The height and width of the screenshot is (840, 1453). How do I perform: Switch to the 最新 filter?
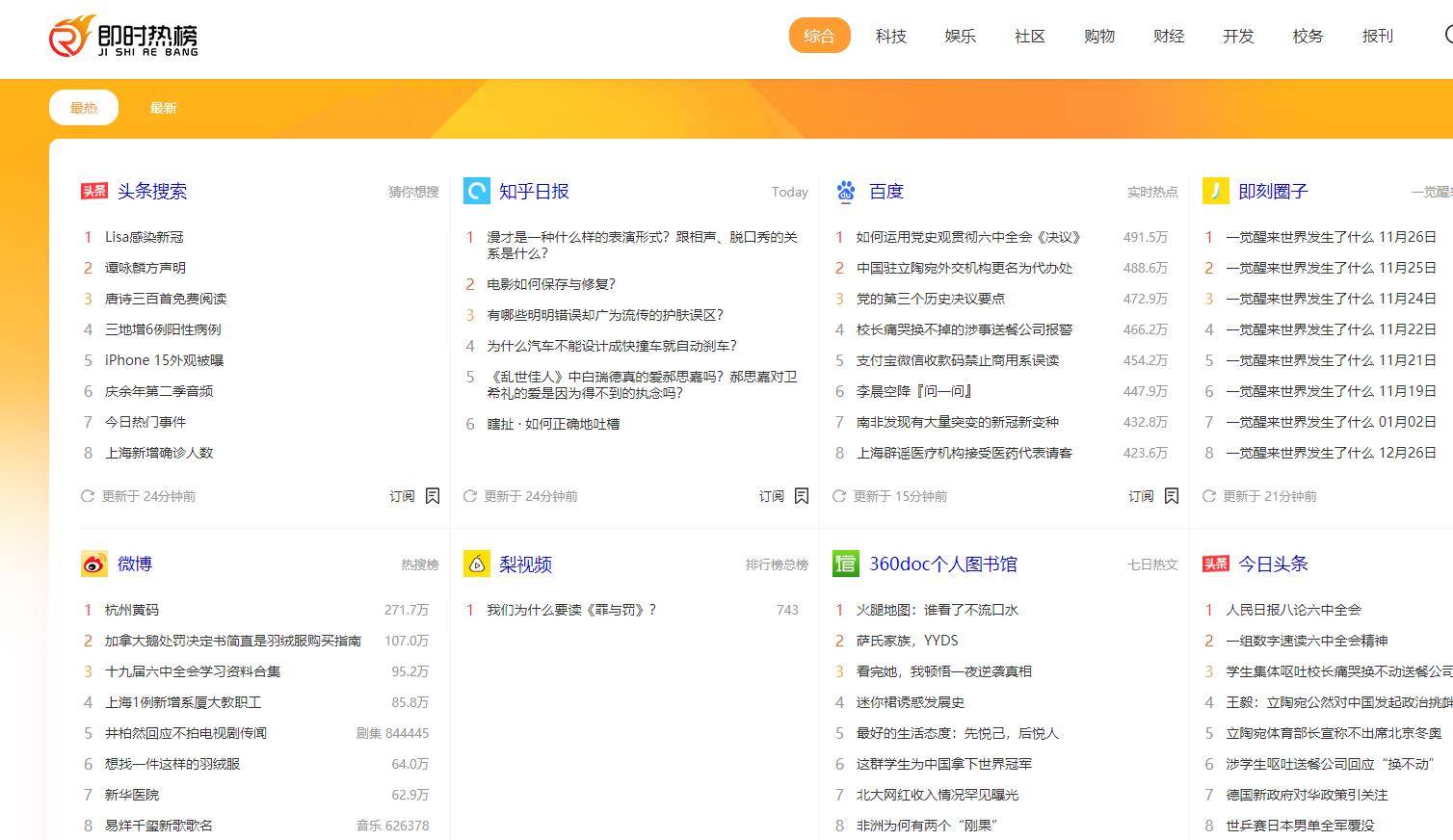[x=162, y=107]
